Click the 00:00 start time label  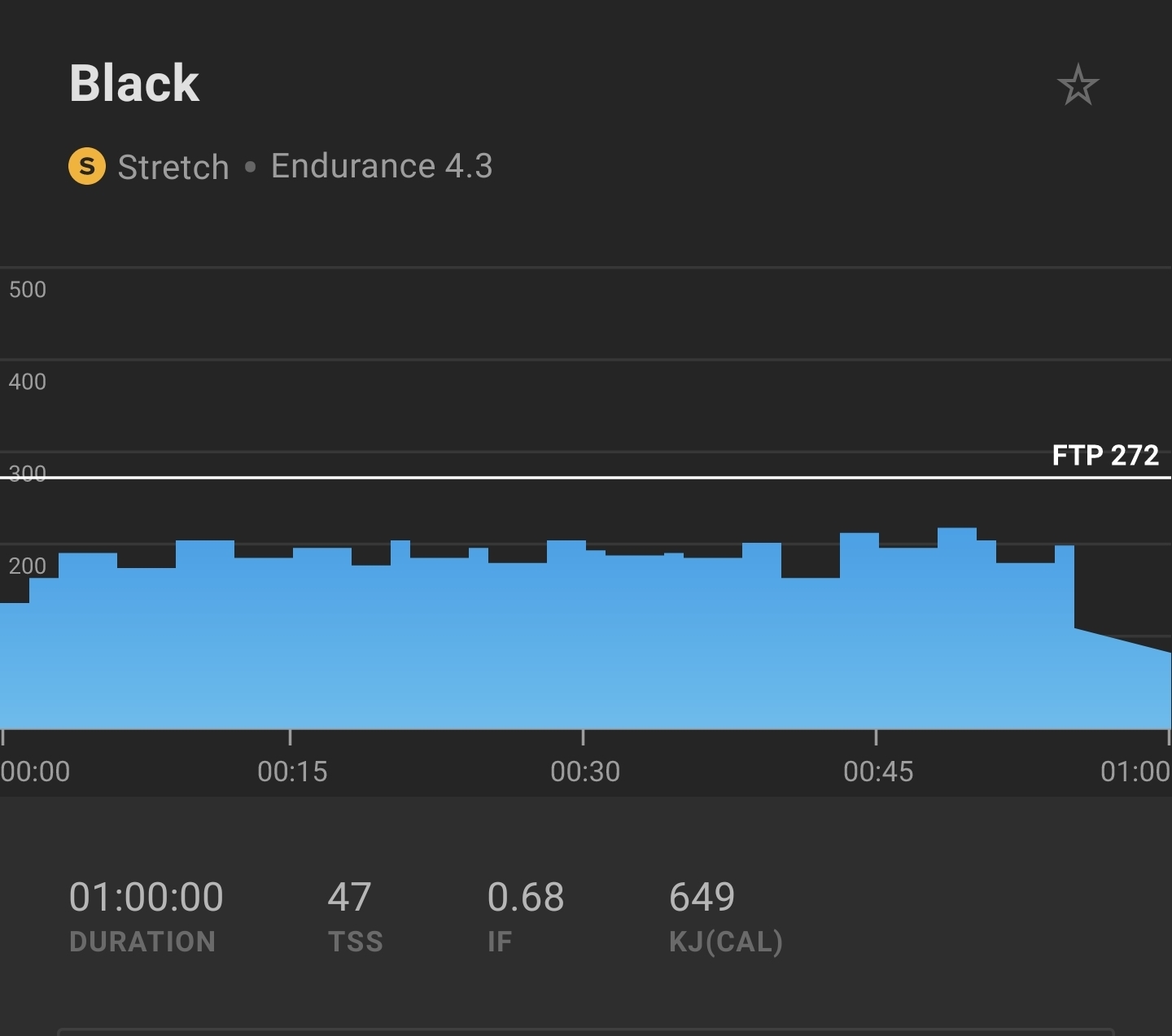click(36, 771)
